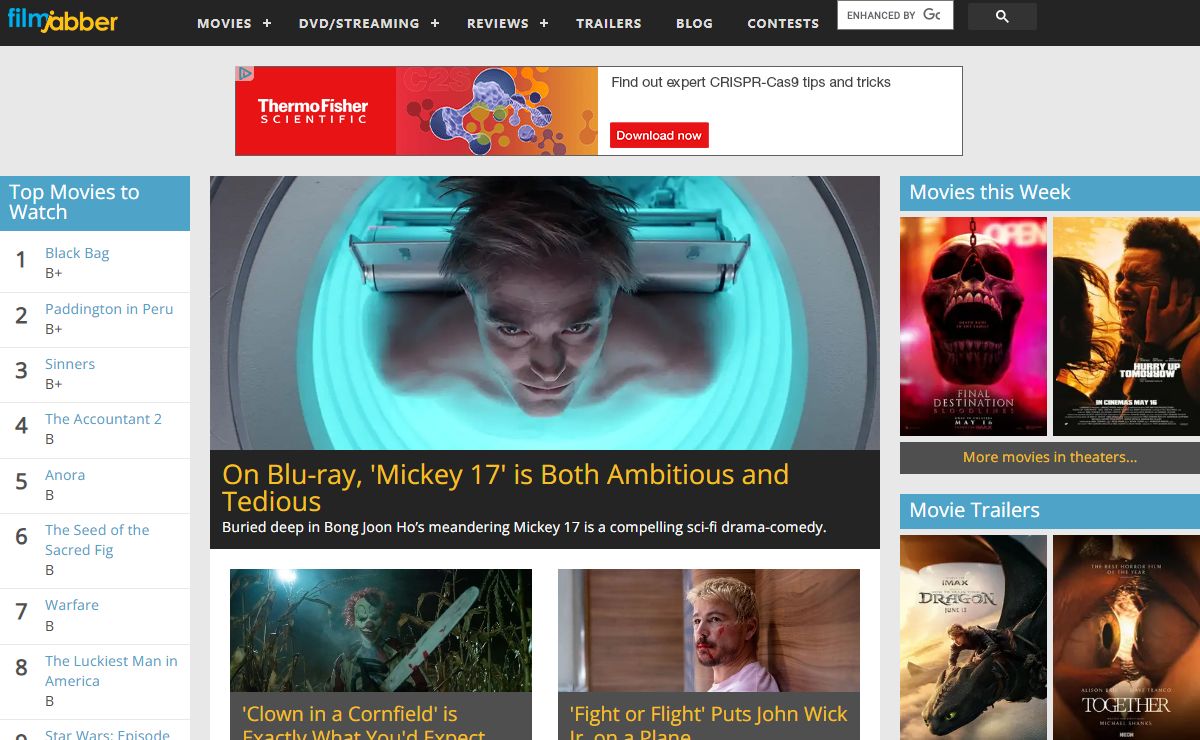Open the Reviews menu
This screenshot has height=740, width=1200.
(x=498, y=23)
